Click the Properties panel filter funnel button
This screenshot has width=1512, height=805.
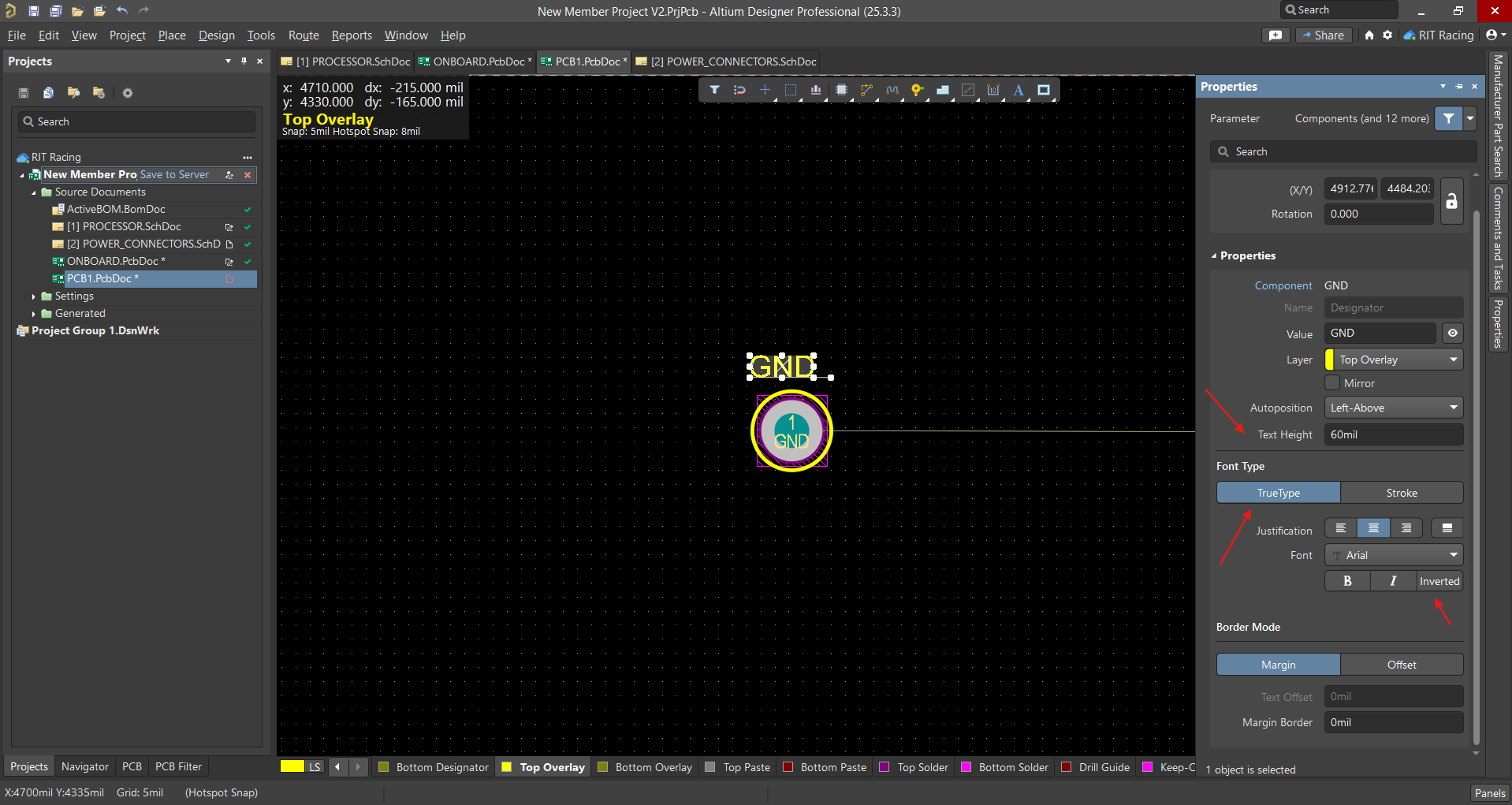click(x=1449, y=118)
